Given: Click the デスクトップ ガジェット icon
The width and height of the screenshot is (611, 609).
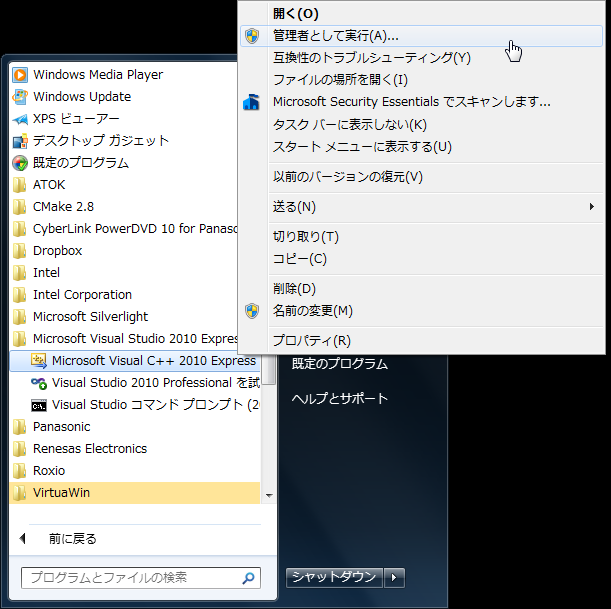Looking at the screenshot, I should pos(20,141).
